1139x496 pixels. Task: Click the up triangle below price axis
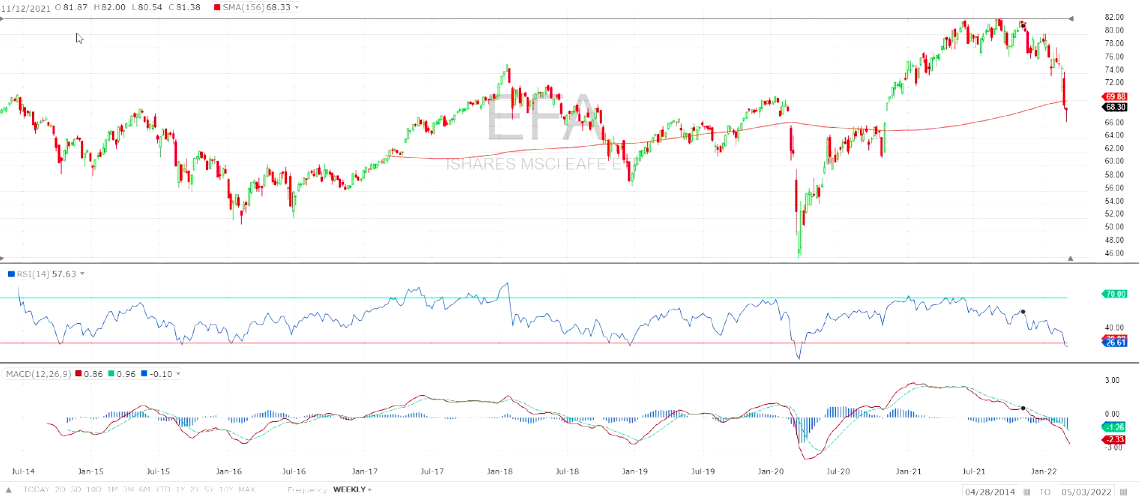pos(1071,259)
